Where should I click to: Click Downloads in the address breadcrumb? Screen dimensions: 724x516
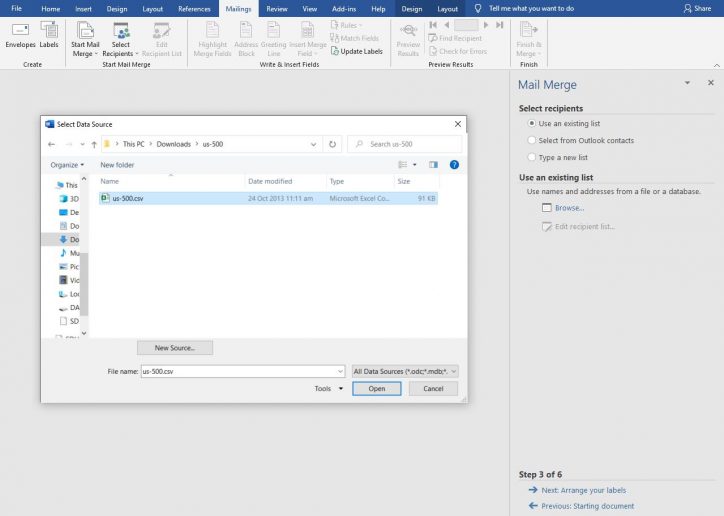coord(174,144)
